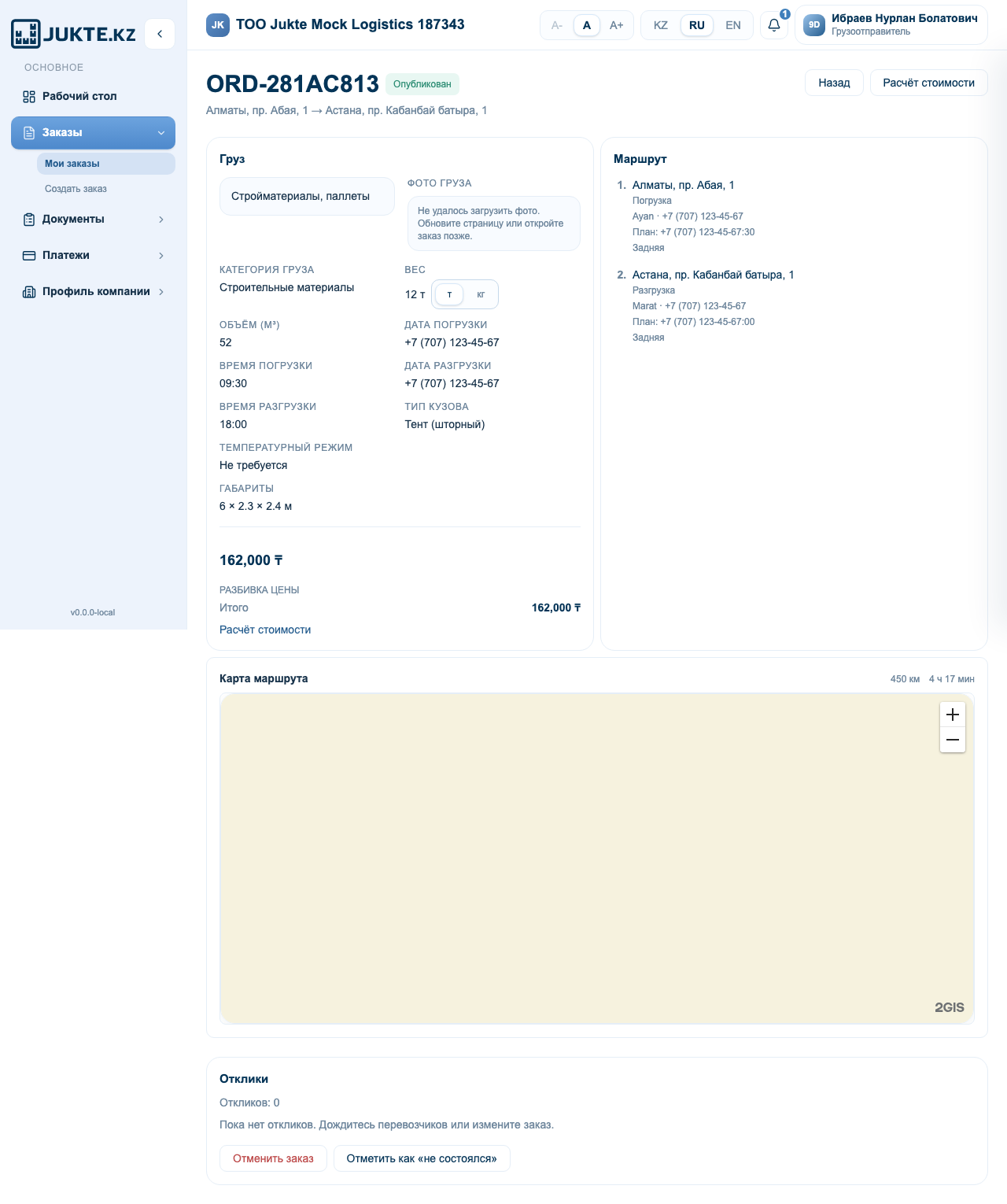1007x1204 pixels.
Task: Zoom in on the route map
Action: click(953, 715)
